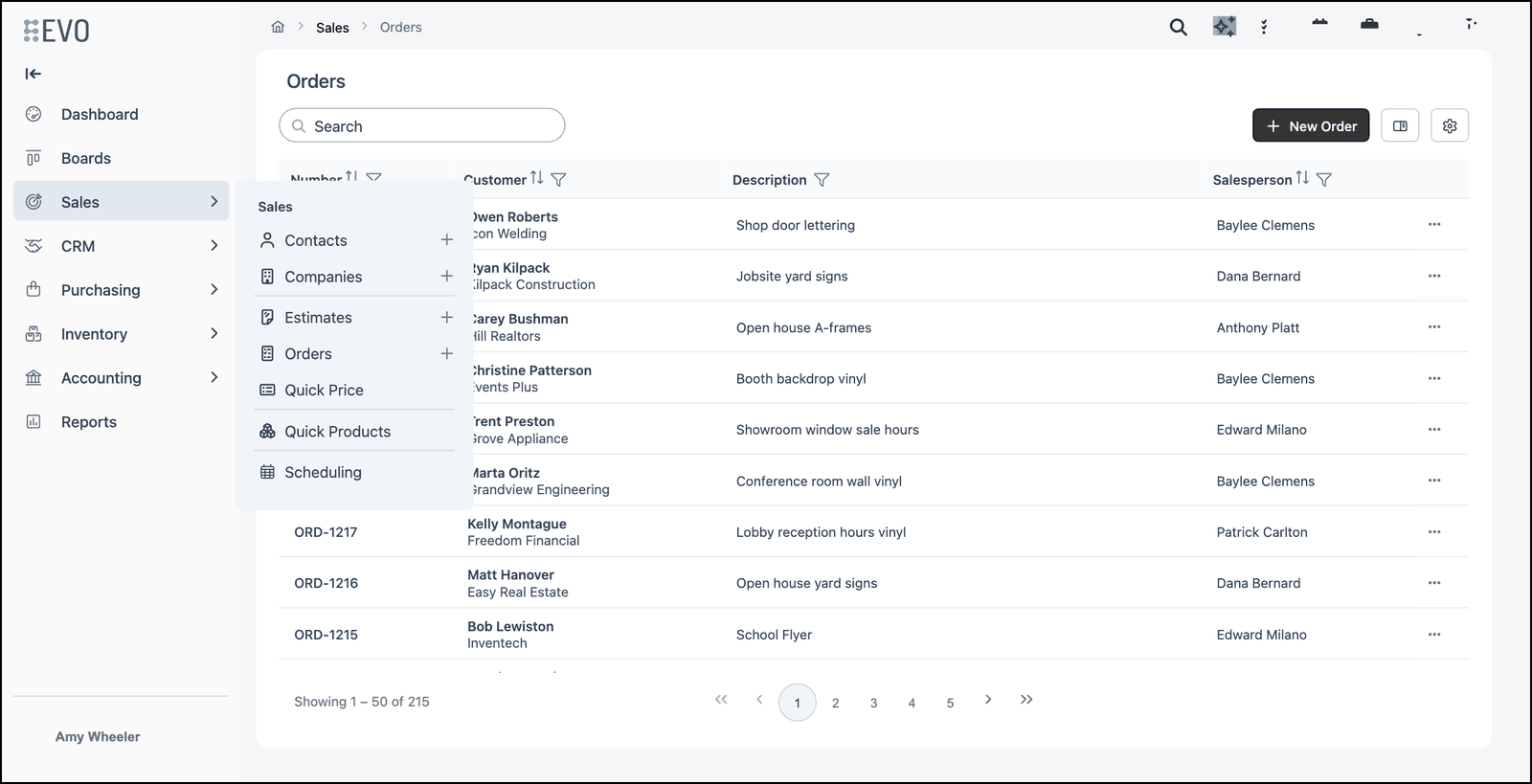Toggle the split panel view icon
The image size is (1532, 784).
click(1400, 125)
